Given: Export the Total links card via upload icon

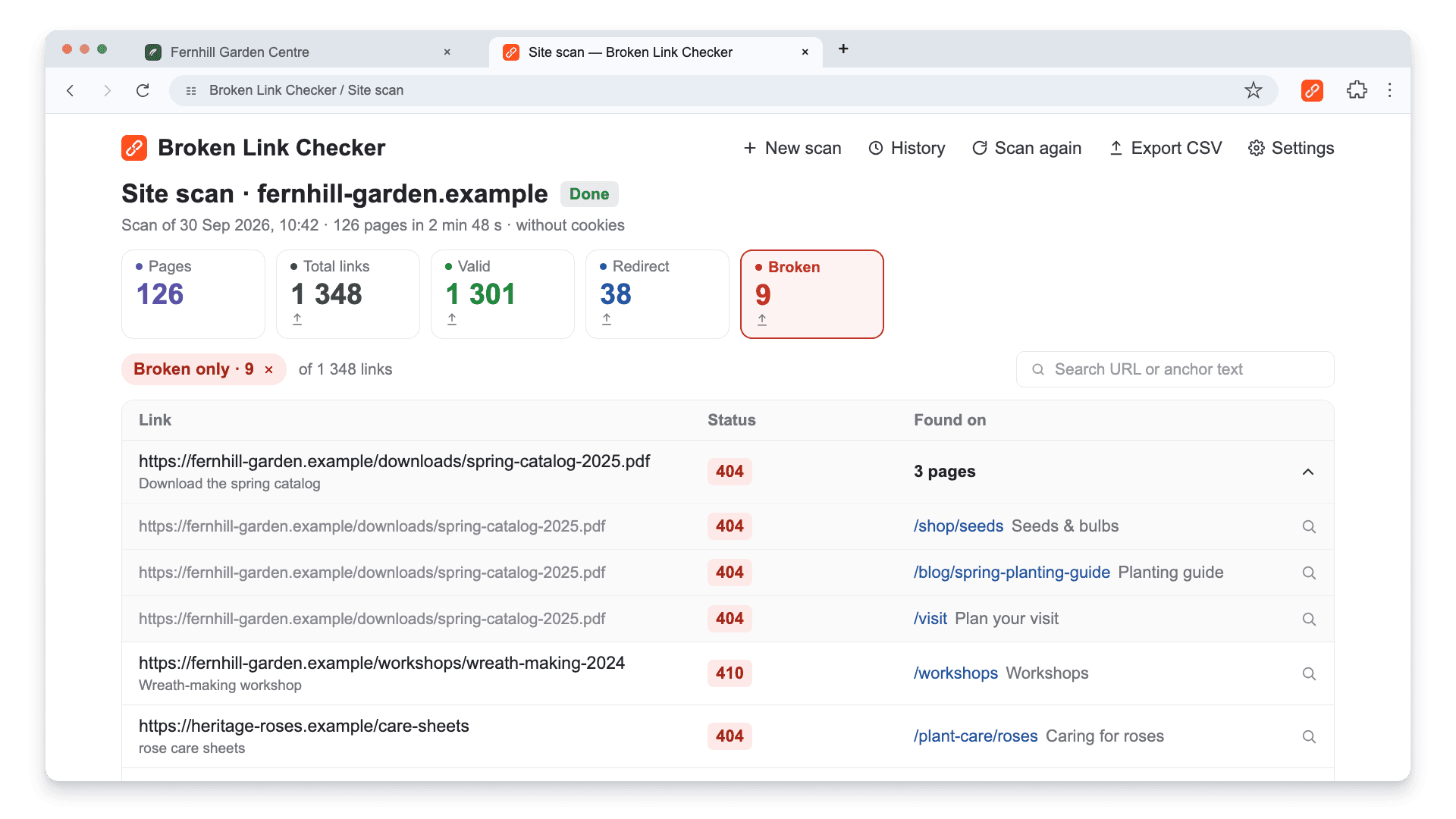Looking at the screenshot, I should tap(297, 319).
